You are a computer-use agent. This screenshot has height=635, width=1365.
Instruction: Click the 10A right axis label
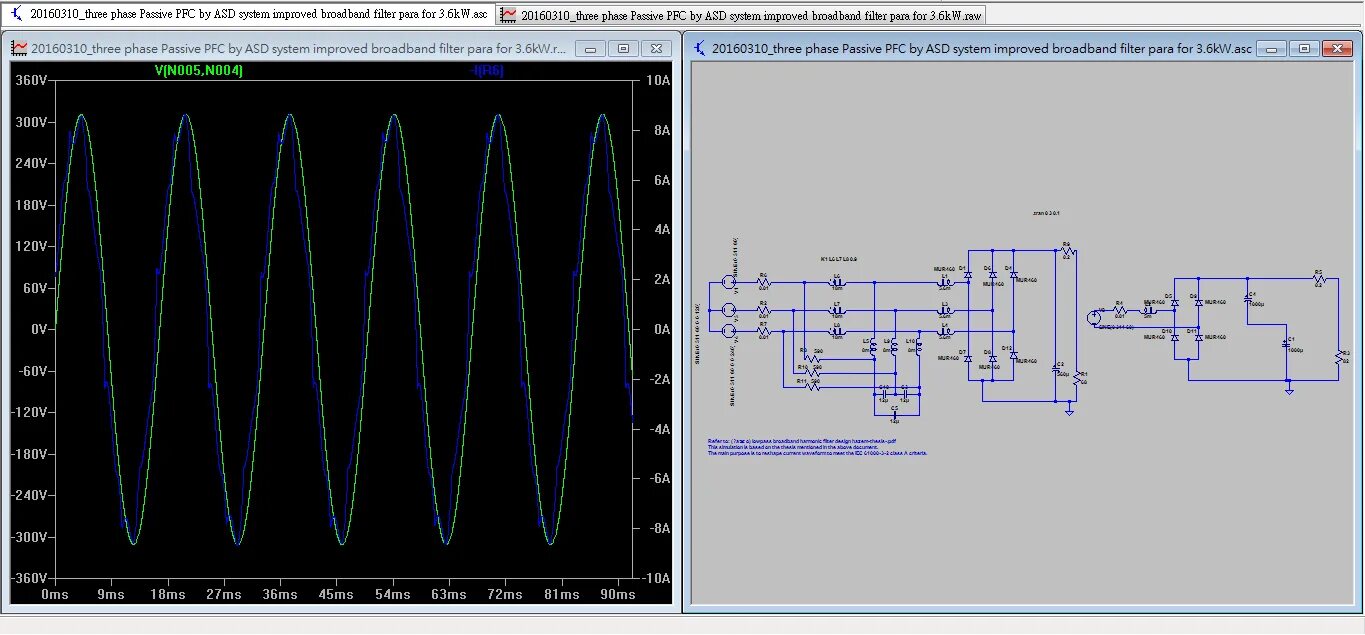click(x=658, y=80)
